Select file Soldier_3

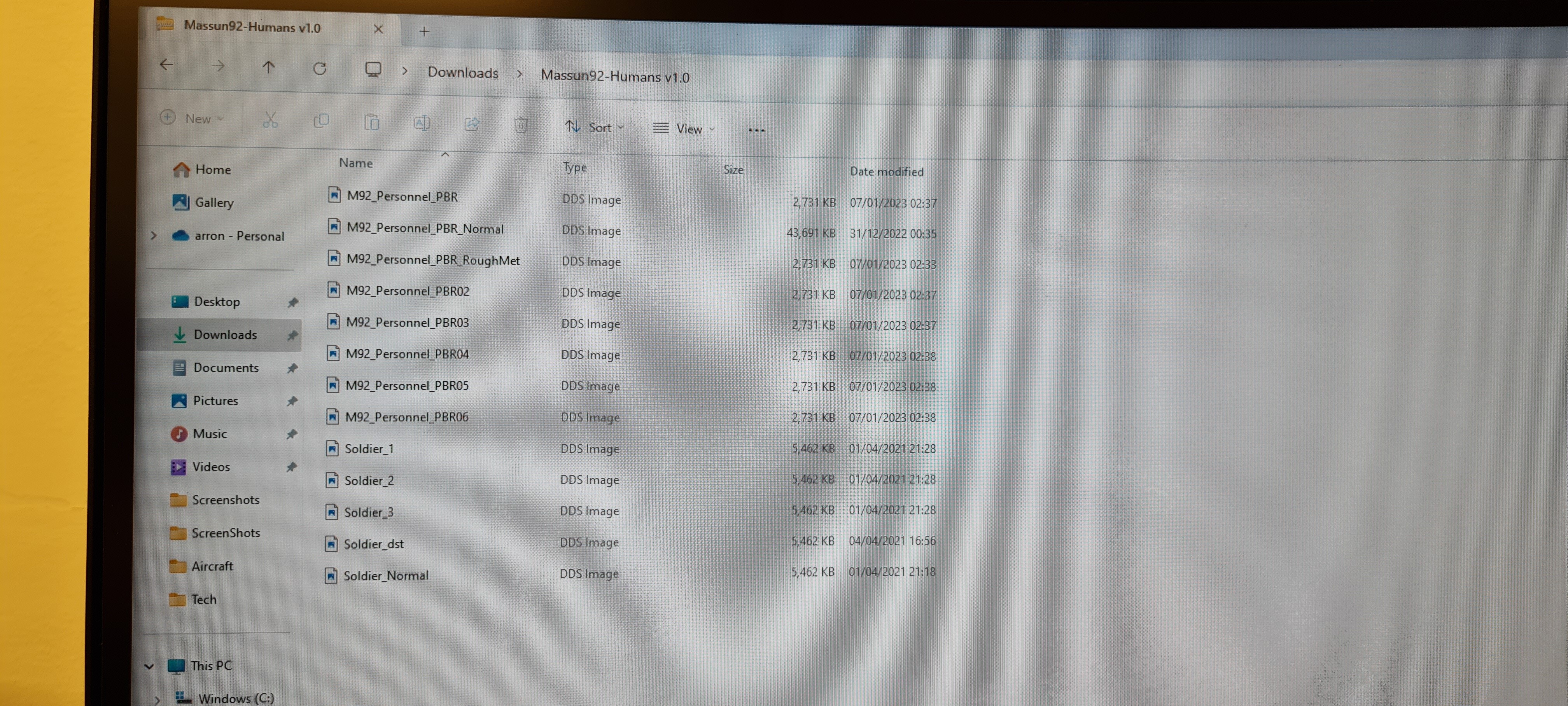coord(359,512)
